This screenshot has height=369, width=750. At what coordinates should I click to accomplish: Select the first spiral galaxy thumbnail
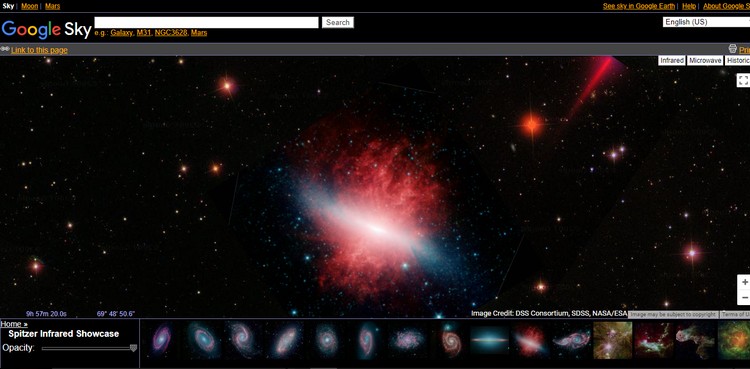(x=162, y=339)
